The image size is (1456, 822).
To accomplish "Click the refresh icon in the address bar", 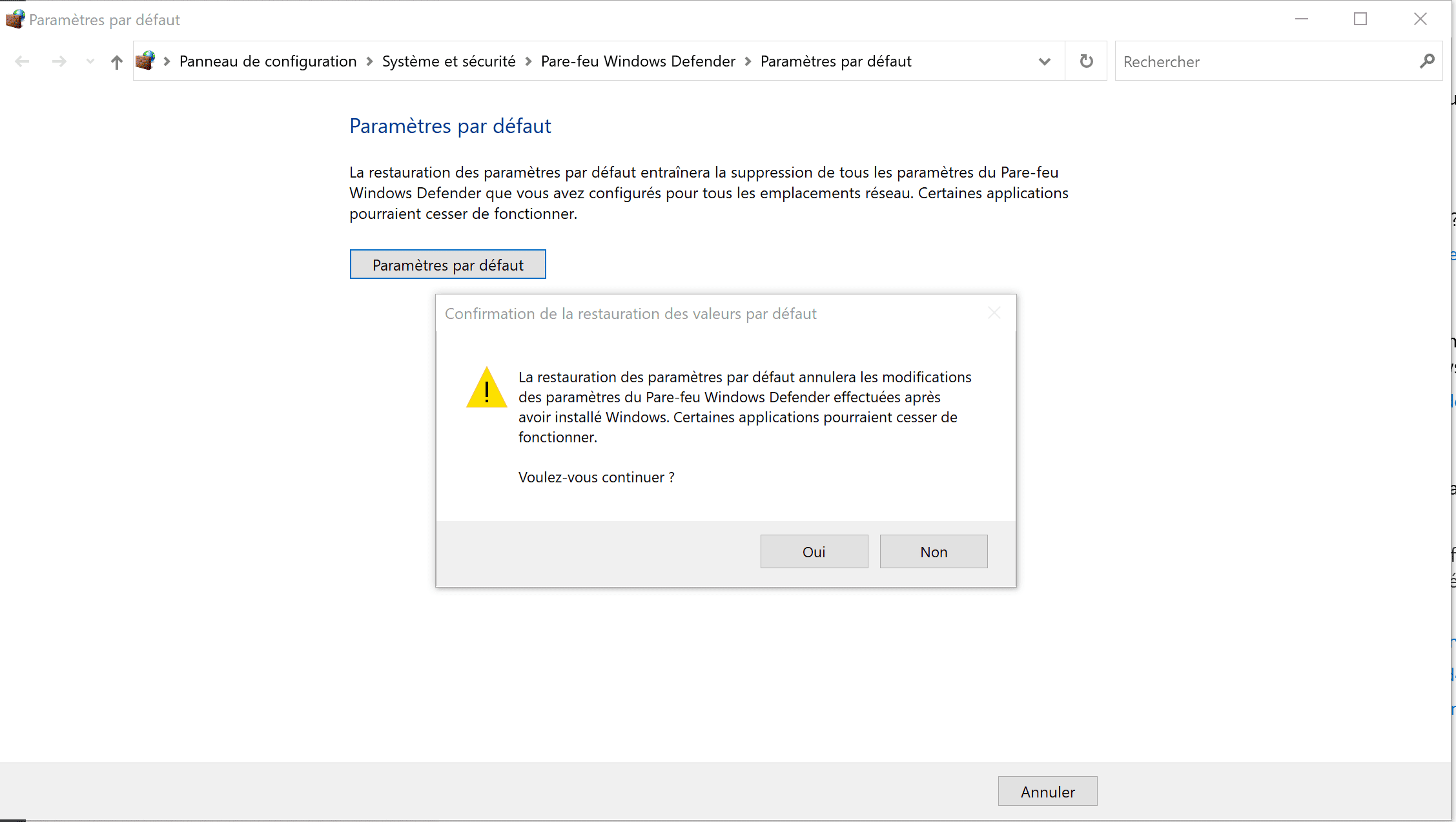I will [x=1086, y=61].
